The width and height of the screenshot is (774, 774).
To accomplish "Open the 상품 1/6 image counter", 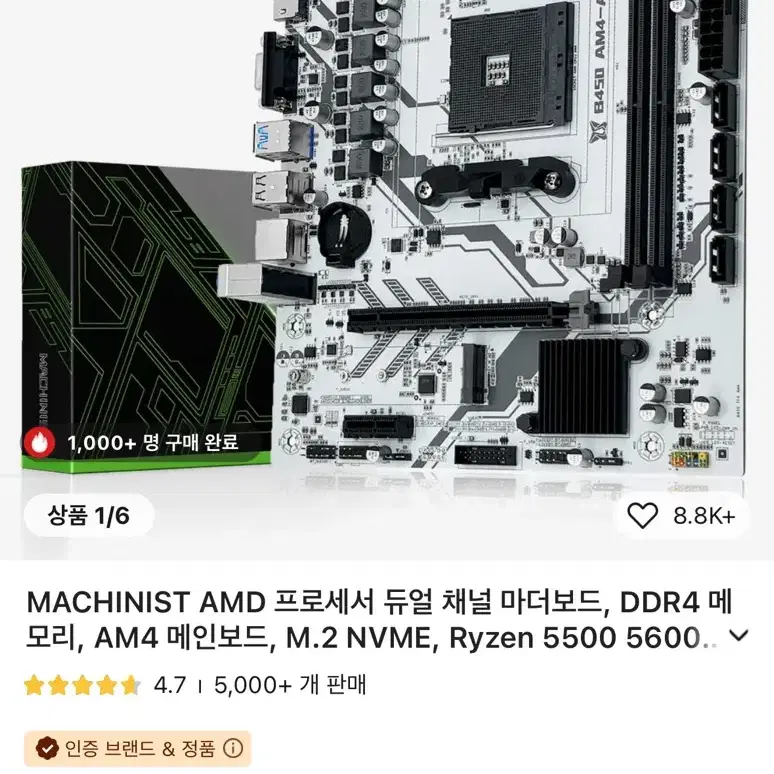I will [x=89, y=516].
